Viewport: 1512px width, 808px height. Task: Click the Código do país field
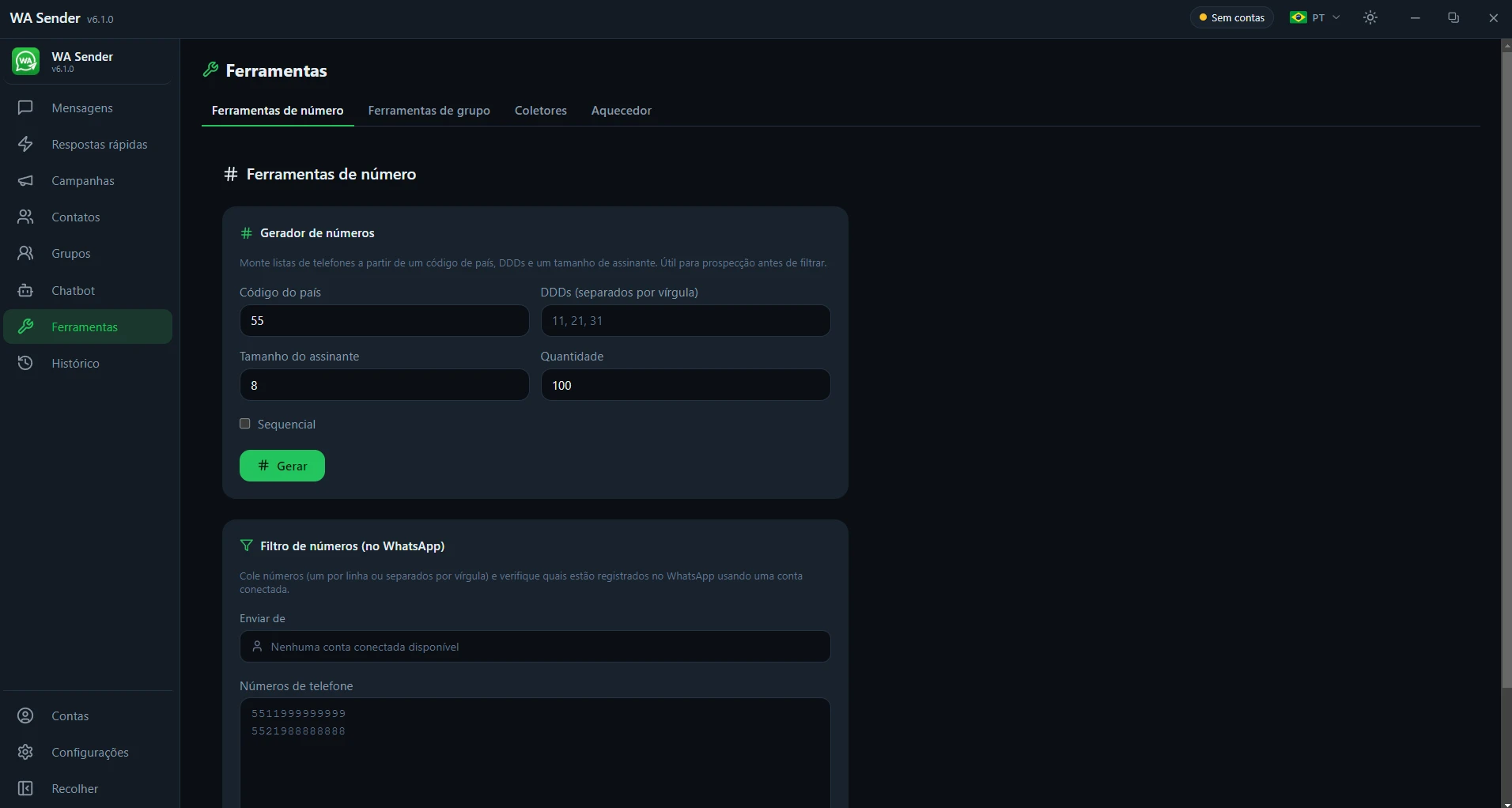[384, 321]
